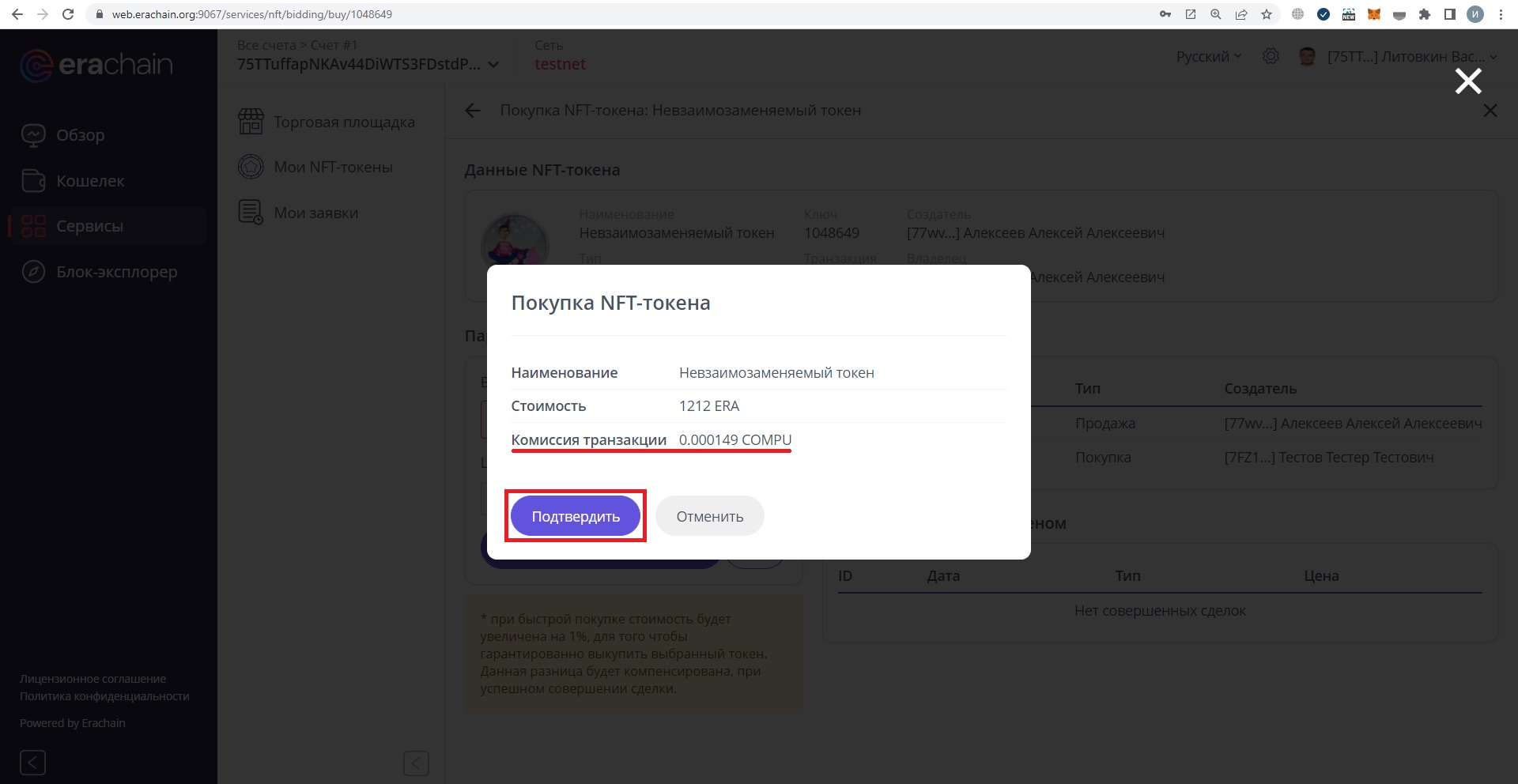Select Мои NFT-токены in the sidebar
Screen dimensions: 1518x784
333,167
